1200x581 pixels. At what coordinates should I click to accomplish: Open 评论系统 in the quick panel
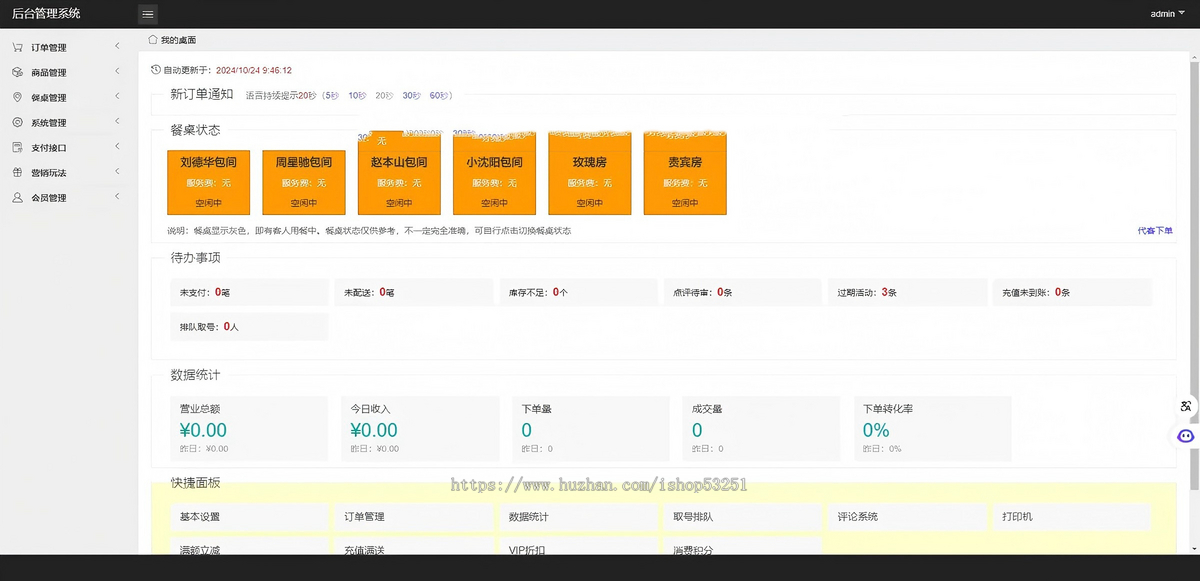point(908,517)
